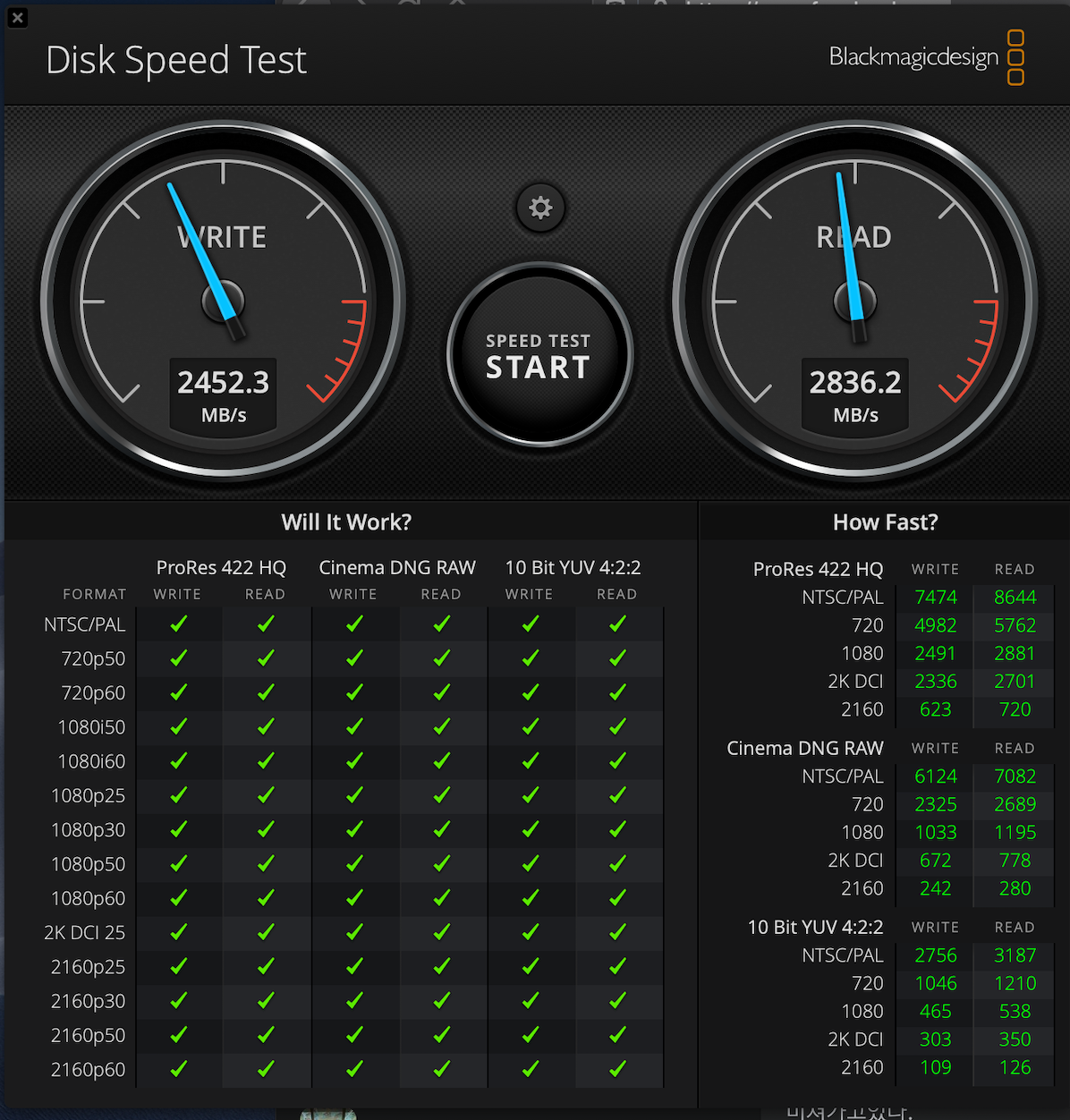Click Cinema DNG RAW read checkmark for 2160p50
Screen dimensions: 1070x1120
click(441, 1035)
